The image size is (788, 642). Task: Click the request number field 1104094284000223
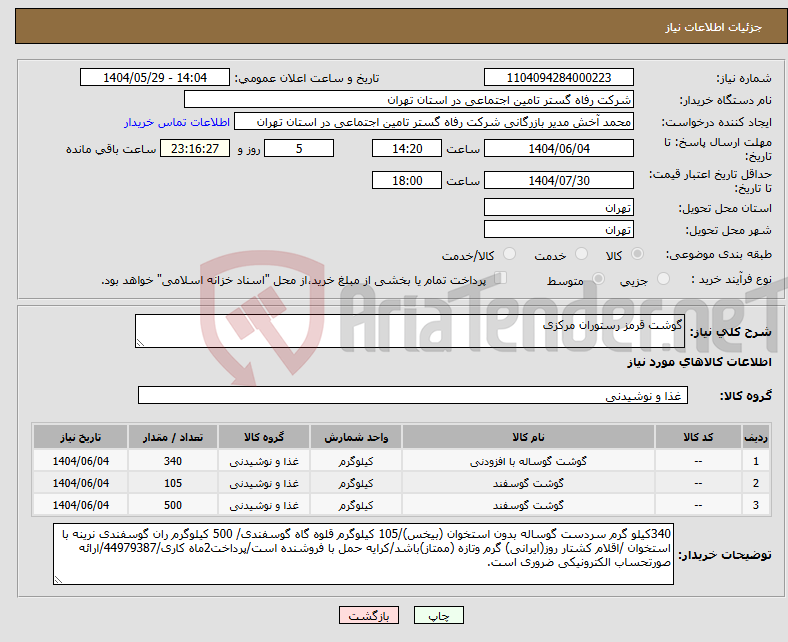(558, 77)
